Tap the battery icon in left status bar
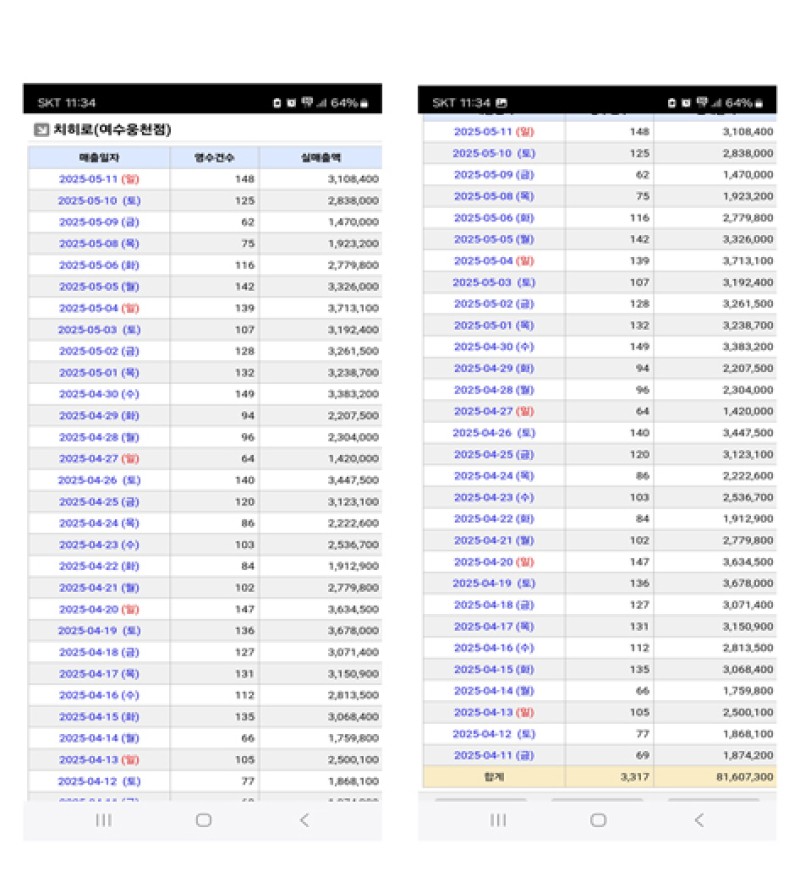Viewport: 800px width, 893px height. (x=364, y=103)
